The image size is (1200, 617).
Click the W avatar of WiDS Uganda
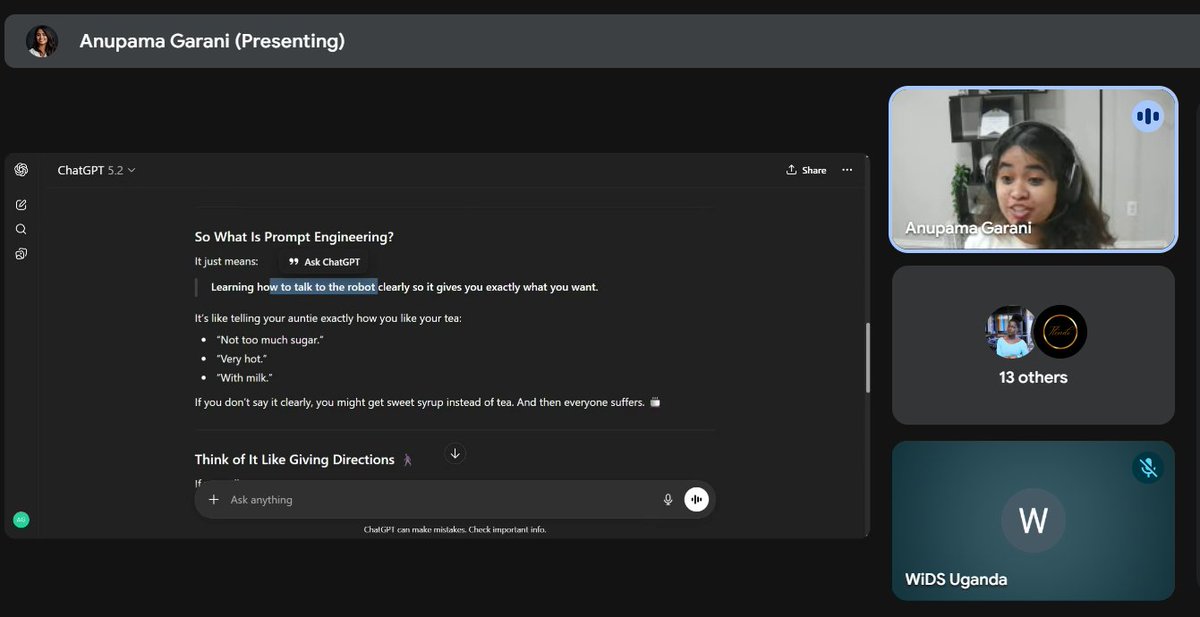1033,521
